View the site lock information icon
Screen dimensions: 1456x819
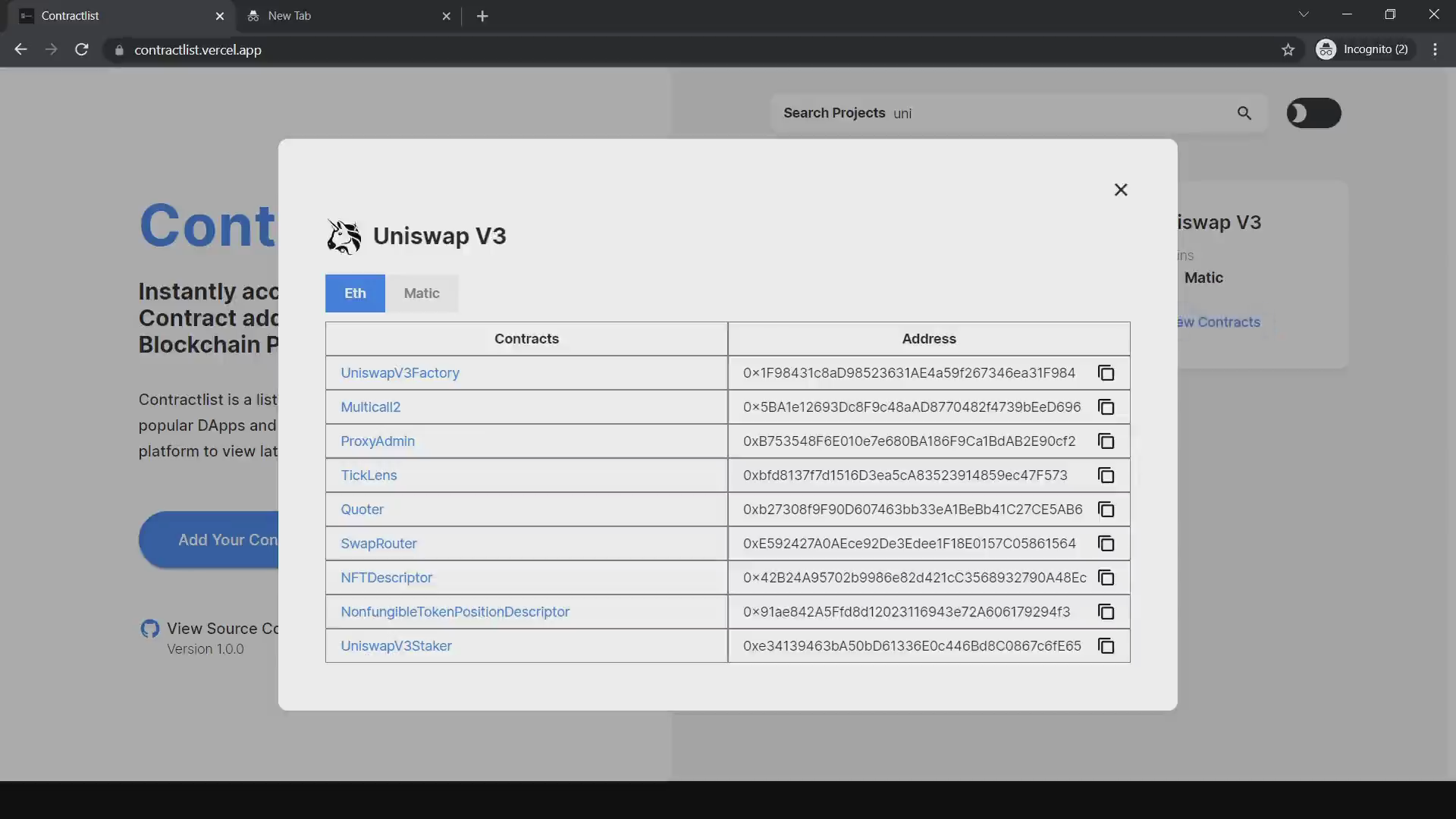click(x=119, y=50)
